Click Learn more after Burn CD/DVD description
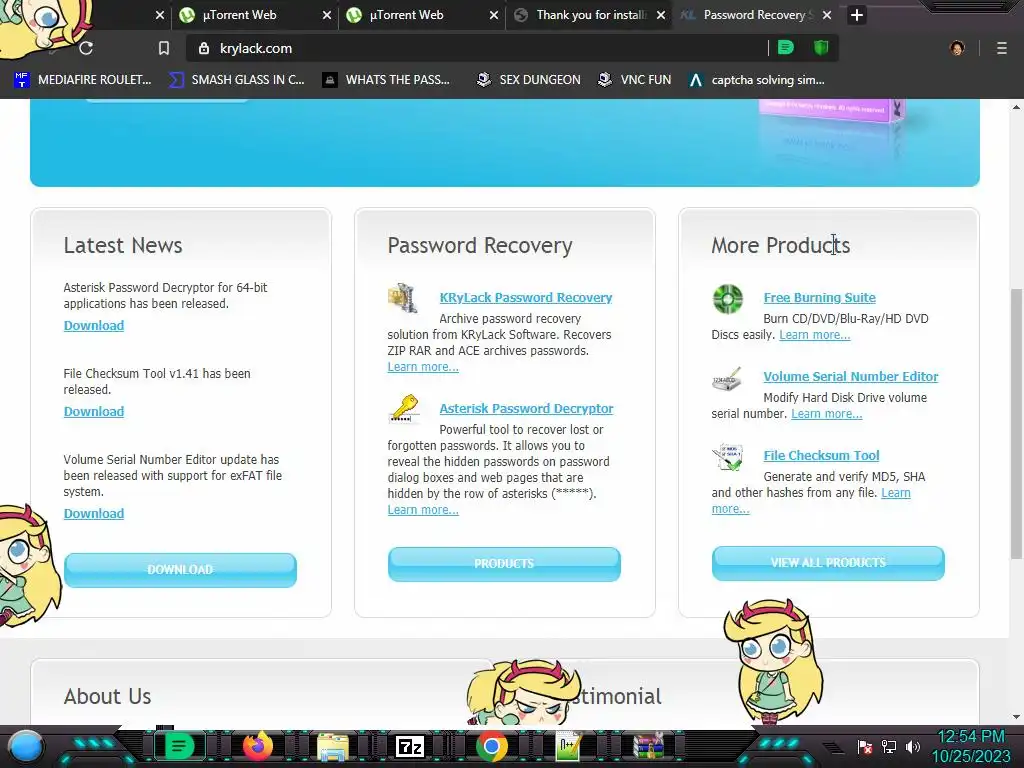 tap(814, 335)
